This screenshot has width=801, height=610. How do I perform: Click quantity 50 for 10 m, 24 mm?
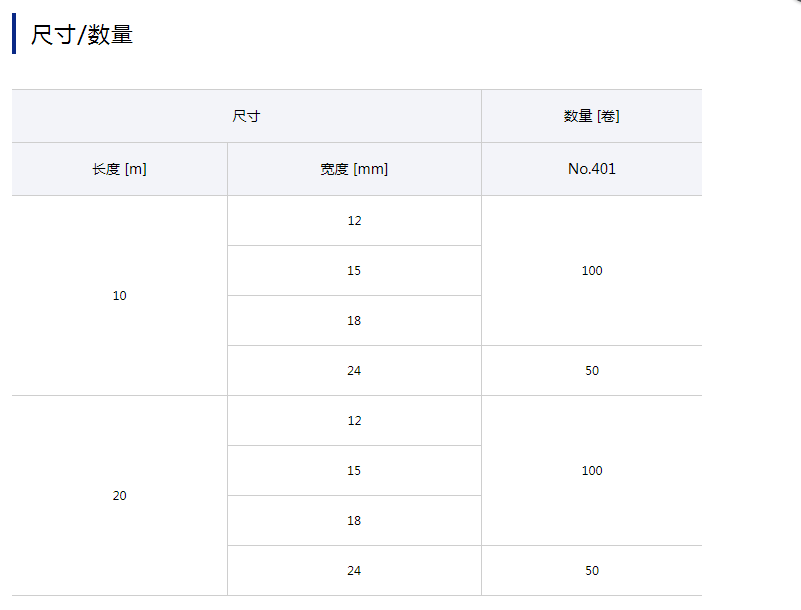pos(591,371)
